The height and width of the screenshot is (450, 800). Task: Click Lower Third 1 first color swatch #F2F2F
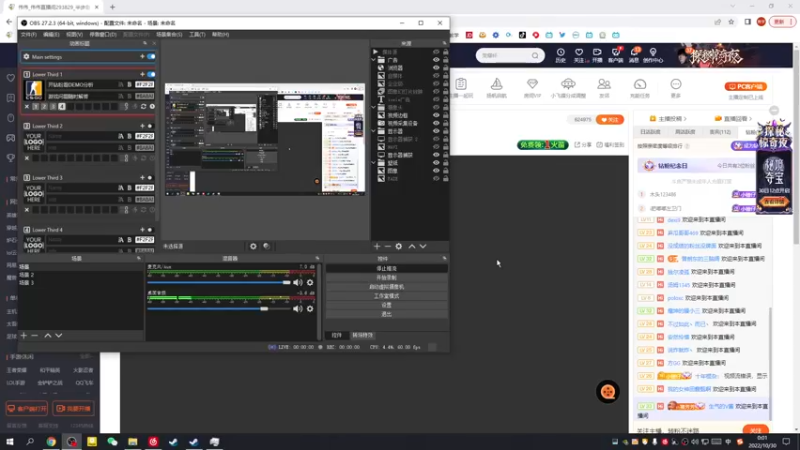pos(145,85)
